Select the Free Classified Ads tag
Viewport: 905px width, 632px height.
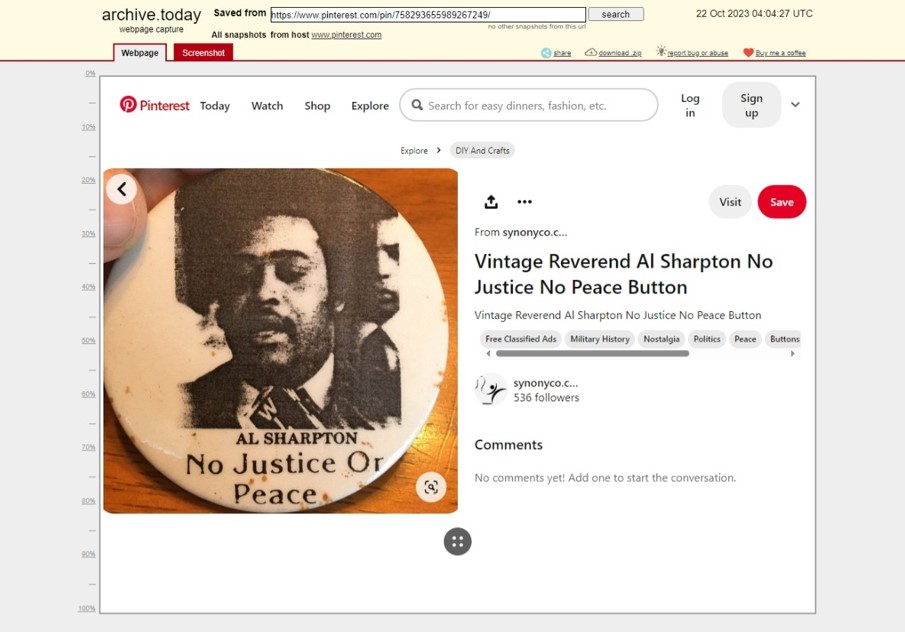521,339
